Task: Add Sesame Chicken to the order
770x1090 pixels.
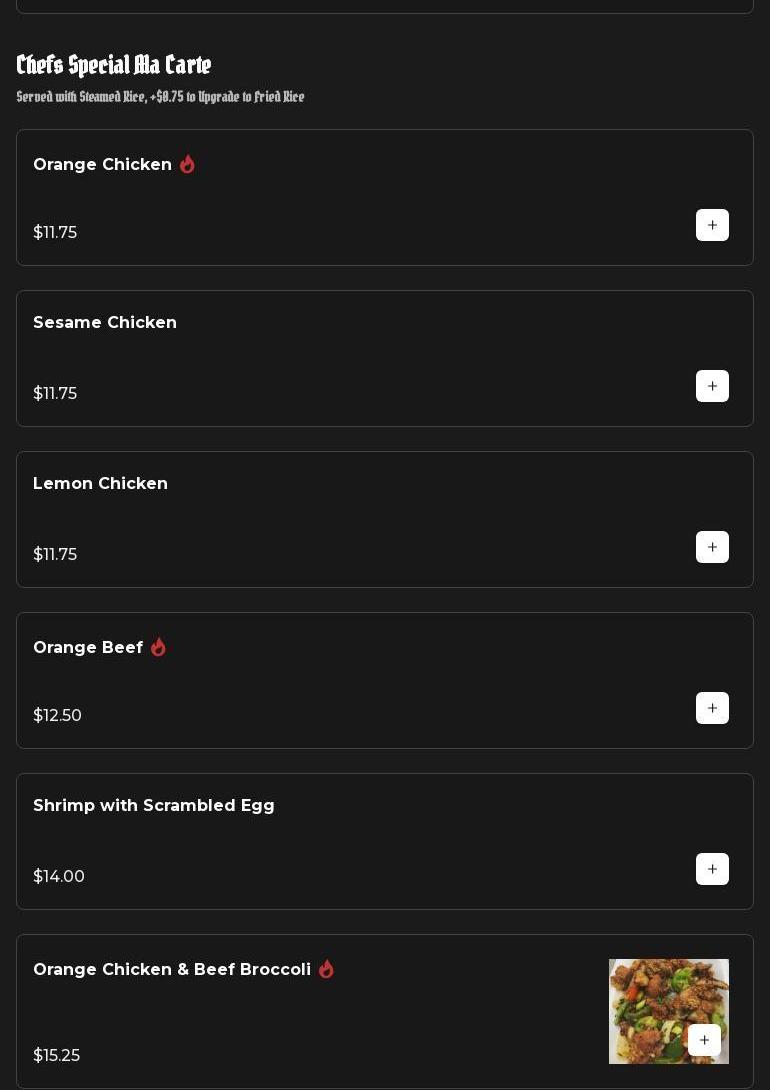Action: pyautogui.click(x=712, y=386)
